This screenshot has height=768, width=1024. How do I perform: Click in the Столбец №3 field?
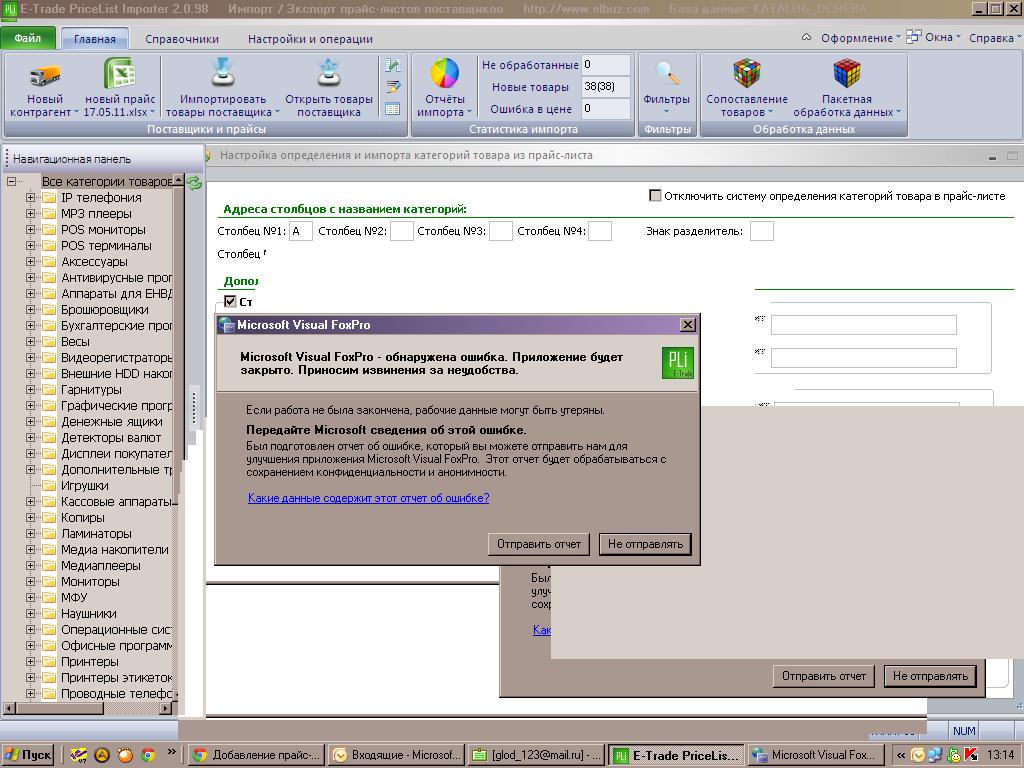501,231
